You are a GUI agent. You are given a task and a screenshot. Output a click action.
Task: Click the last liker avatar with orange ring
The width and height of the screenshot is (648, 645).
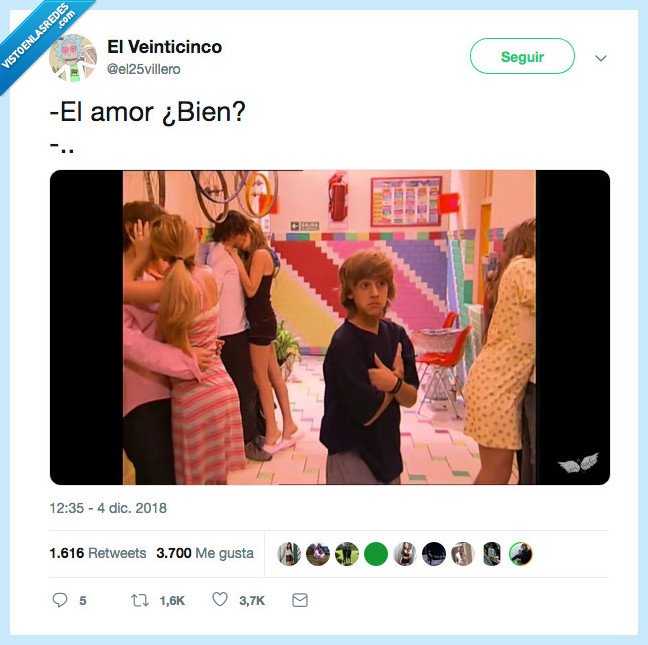(521, 554)
